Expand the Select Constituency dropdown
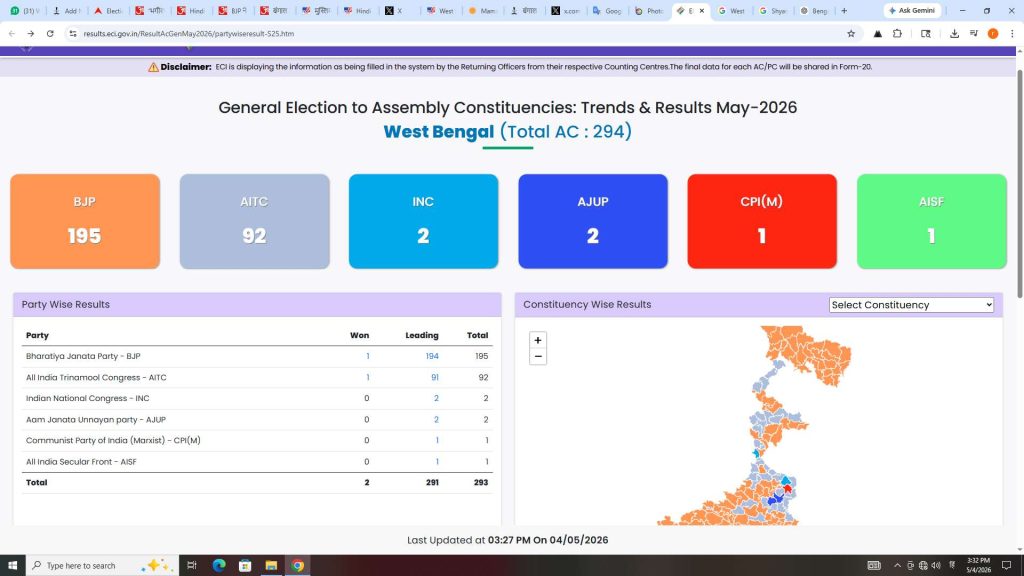The image size is (1024, 576). (x=911, y=305)
